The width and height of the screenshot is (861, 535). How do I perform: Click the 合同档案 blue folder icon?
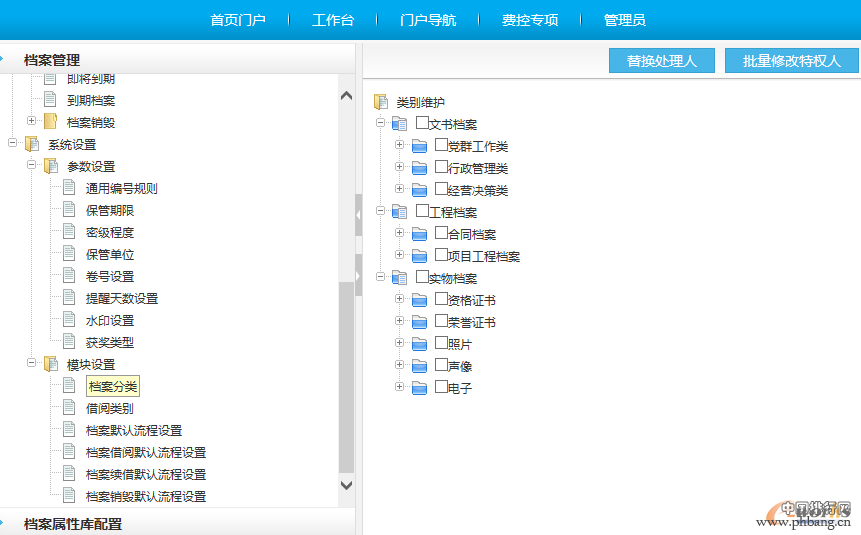coord(420,234)
